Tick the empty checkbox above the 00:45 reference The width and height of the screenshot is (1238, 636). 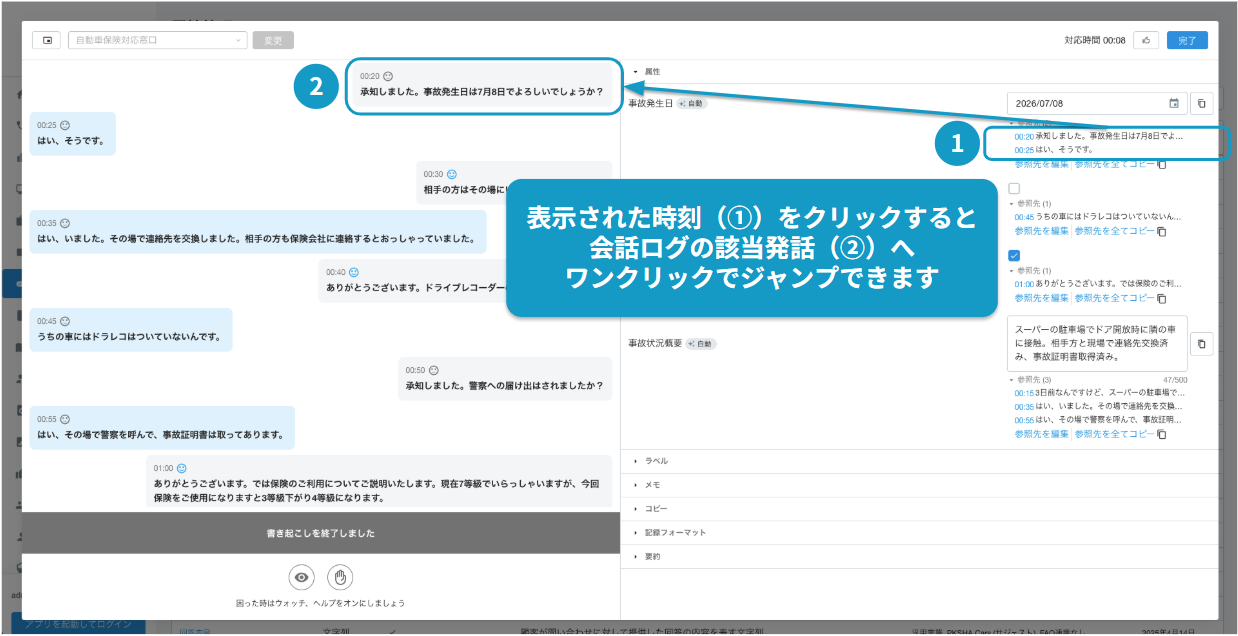pos(1014,188)
